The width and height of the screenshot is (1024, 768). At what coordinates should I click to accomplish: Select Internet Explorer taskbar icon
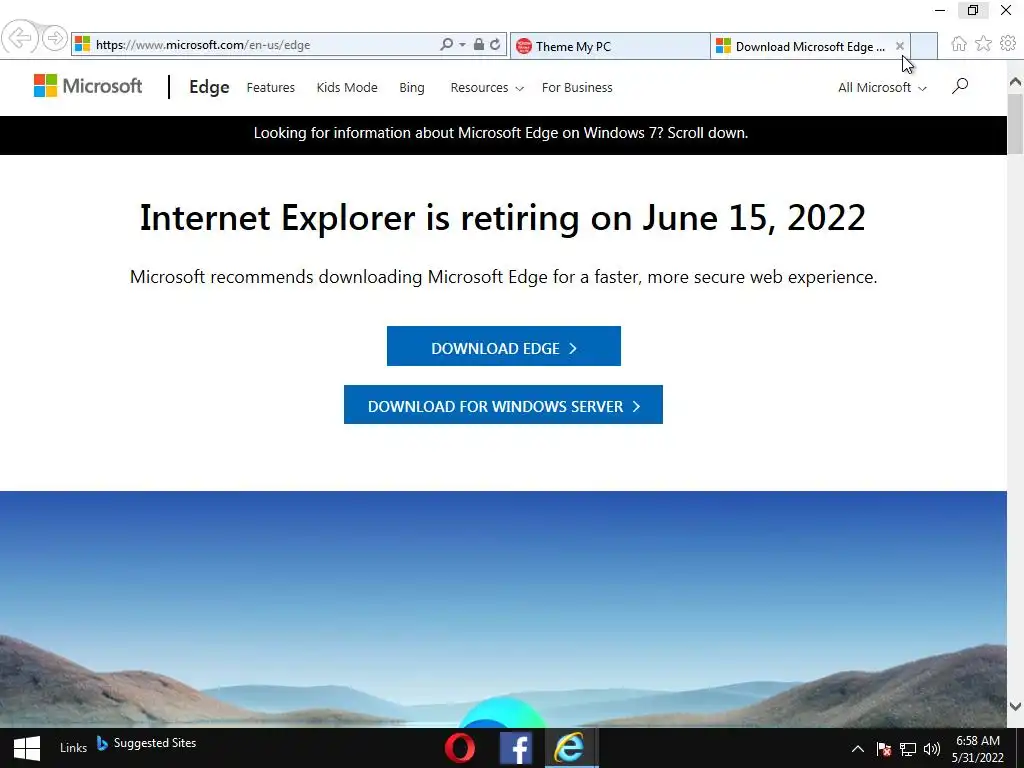click(x=571, y=748)
